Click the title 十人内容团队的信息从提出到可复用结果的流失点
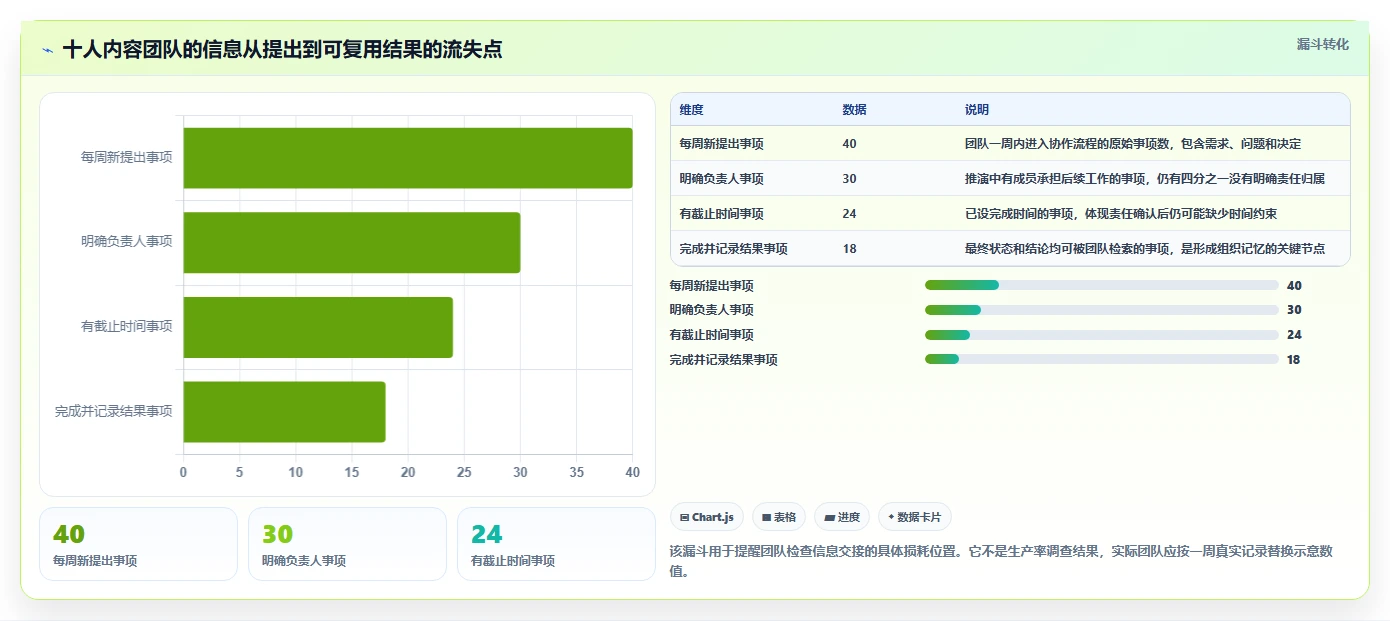 tap(282, 49)
